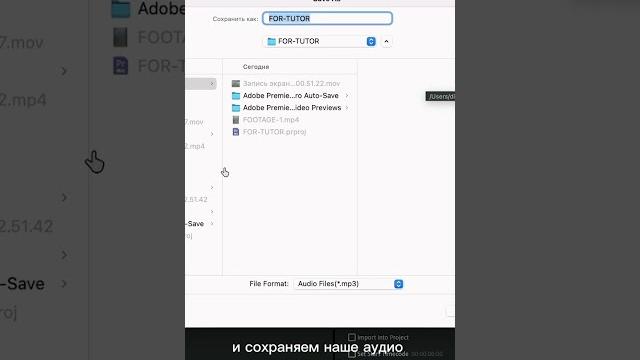This screenshot has height=360, width=640.
Task: Open the FOR-TUTOR folder location dropdown
Action: [320, 41]
